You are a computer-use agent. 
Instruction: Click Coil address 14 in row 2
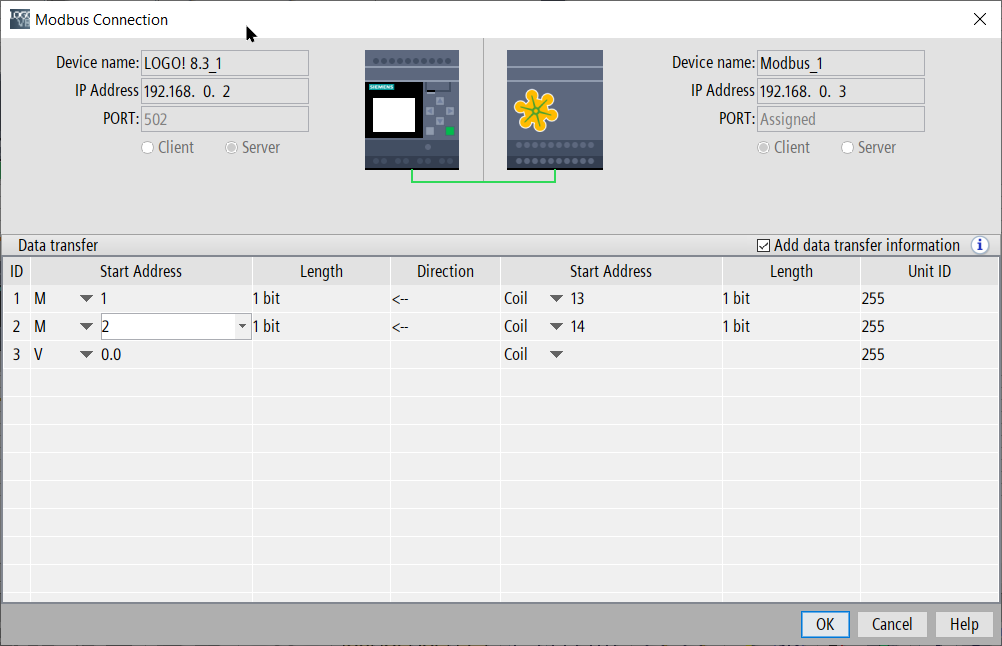[578, 327]
